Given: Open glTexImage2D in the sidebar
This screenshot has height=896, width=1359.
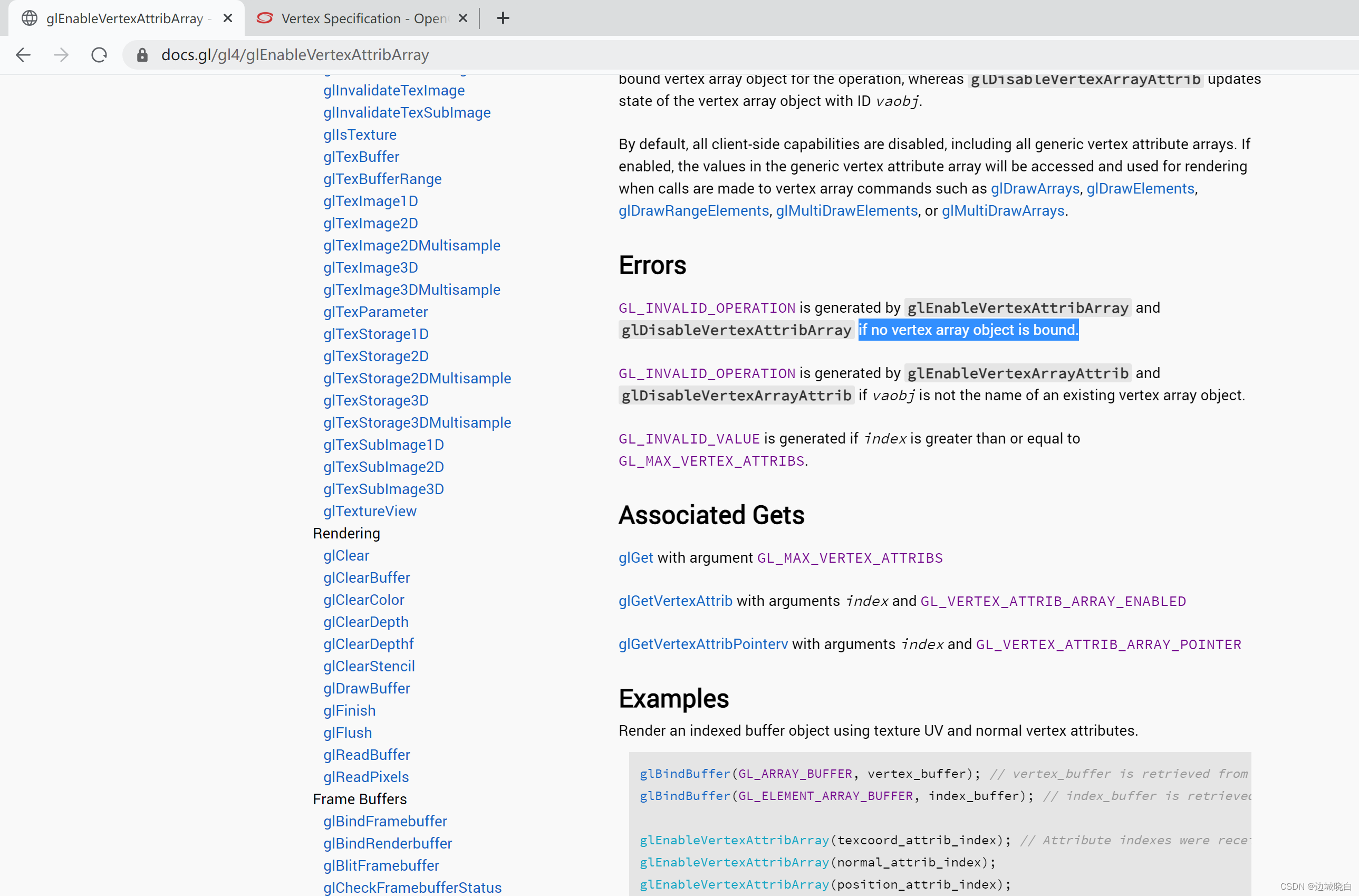Looking at the screenshot, I should (370, 224).
